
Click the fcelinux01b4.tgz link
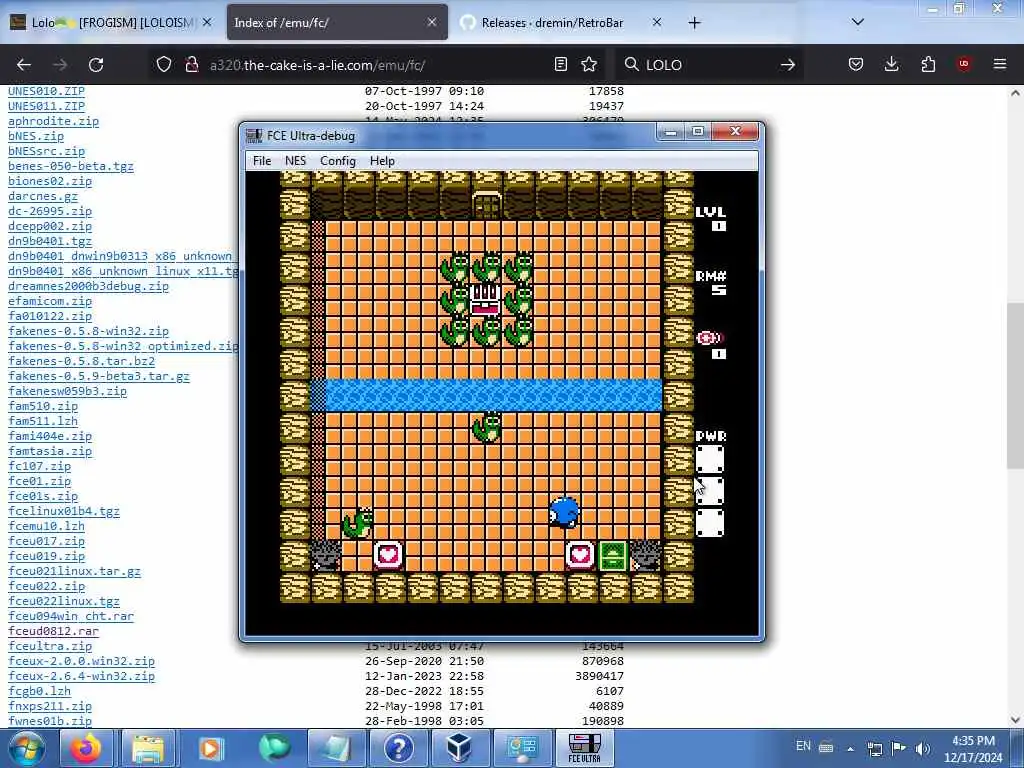pyautogui.click(x=64, y=512)
